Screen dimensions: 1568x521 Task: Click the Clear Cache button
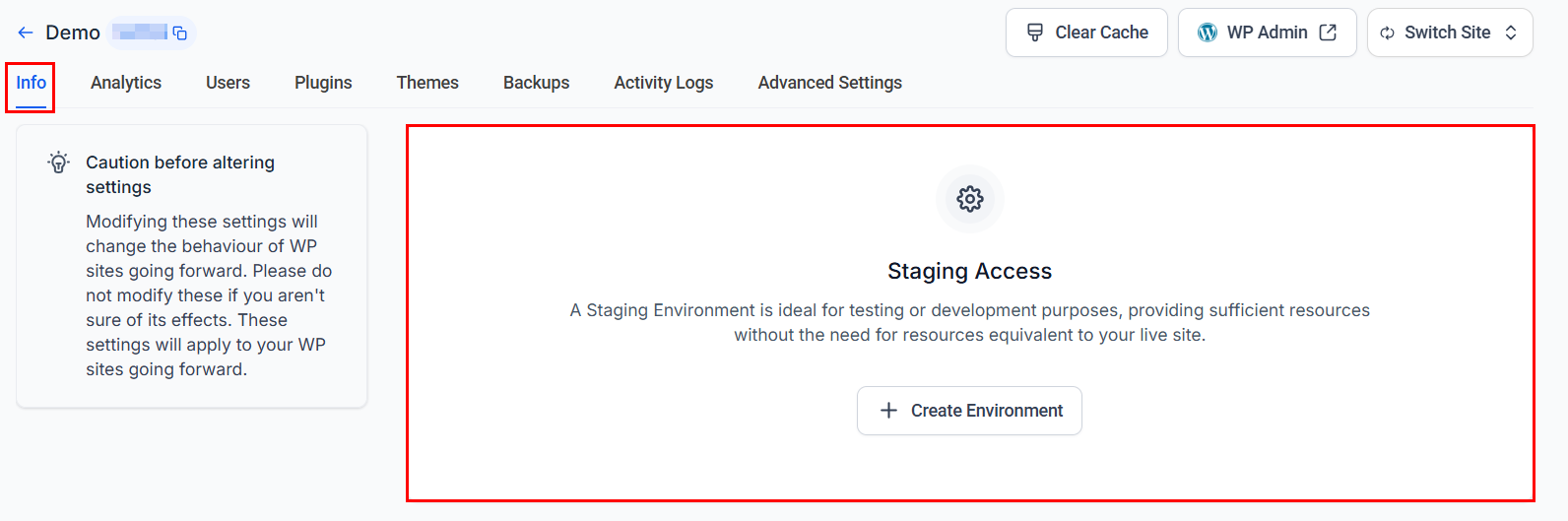coord(1086,33)
